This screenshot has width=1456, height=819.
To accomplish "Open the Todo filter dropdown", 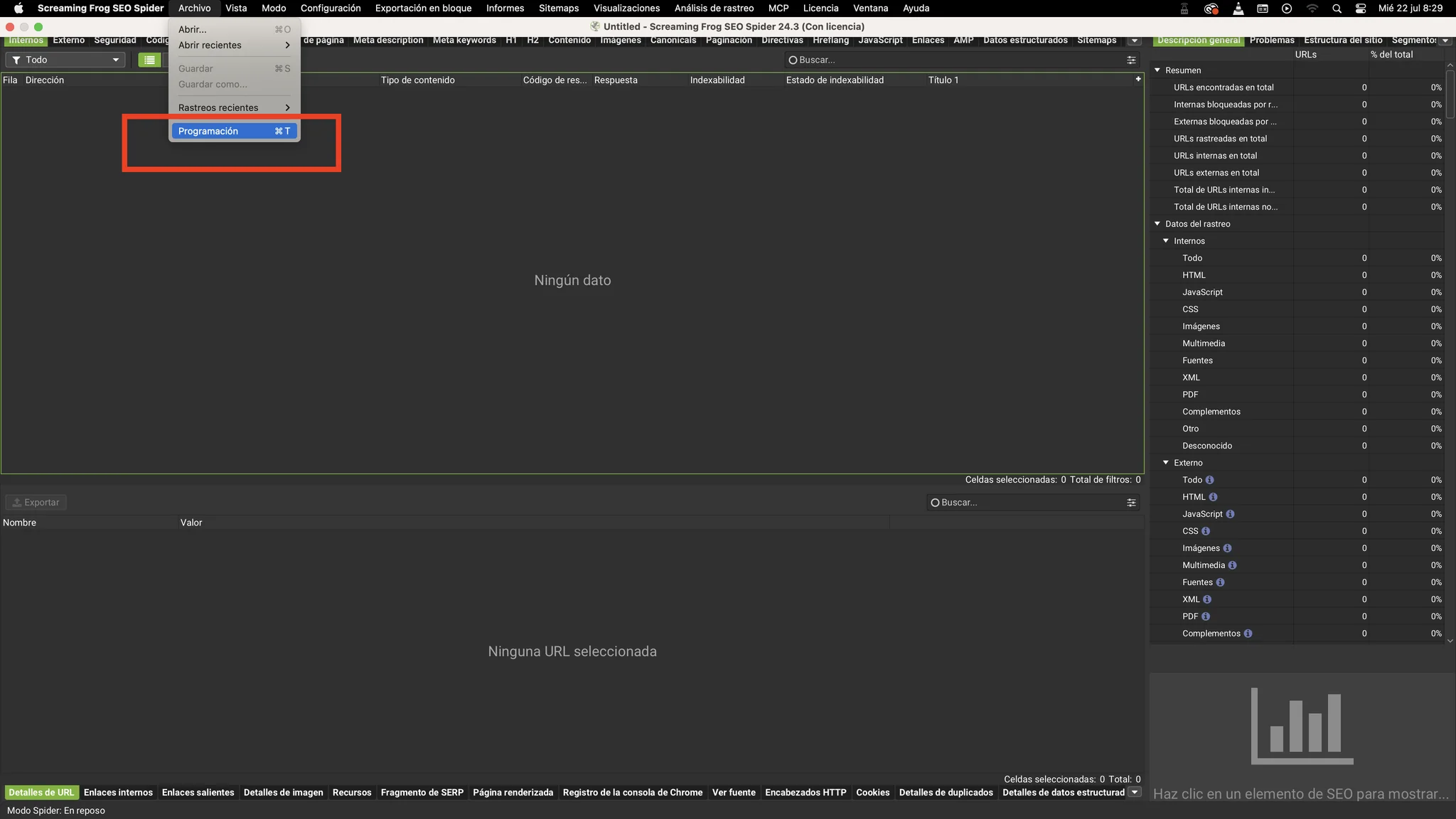I will [65, 60].
